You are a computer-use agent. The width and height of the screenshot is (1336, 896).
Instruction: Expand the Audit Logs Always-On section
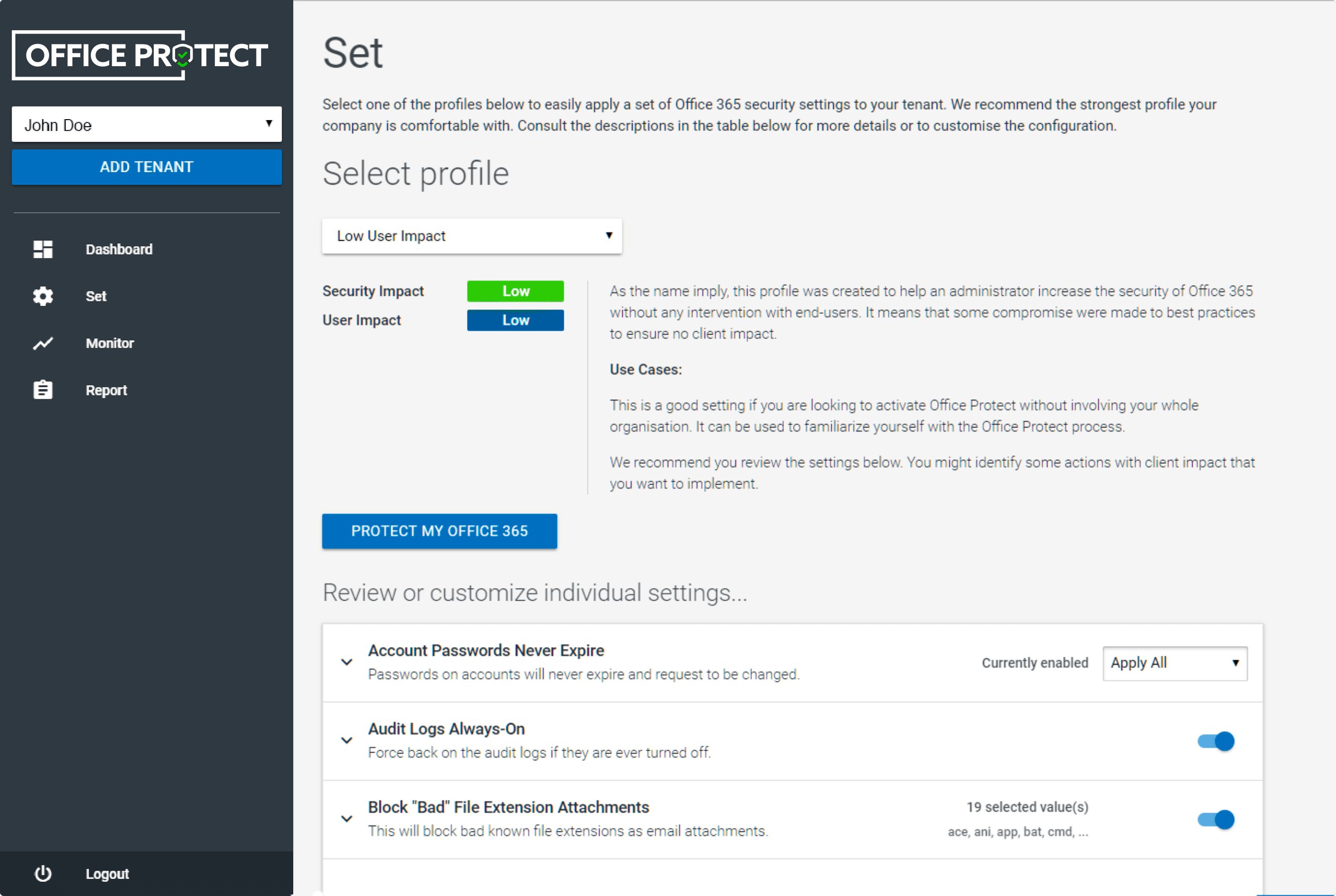click(346, 740)
